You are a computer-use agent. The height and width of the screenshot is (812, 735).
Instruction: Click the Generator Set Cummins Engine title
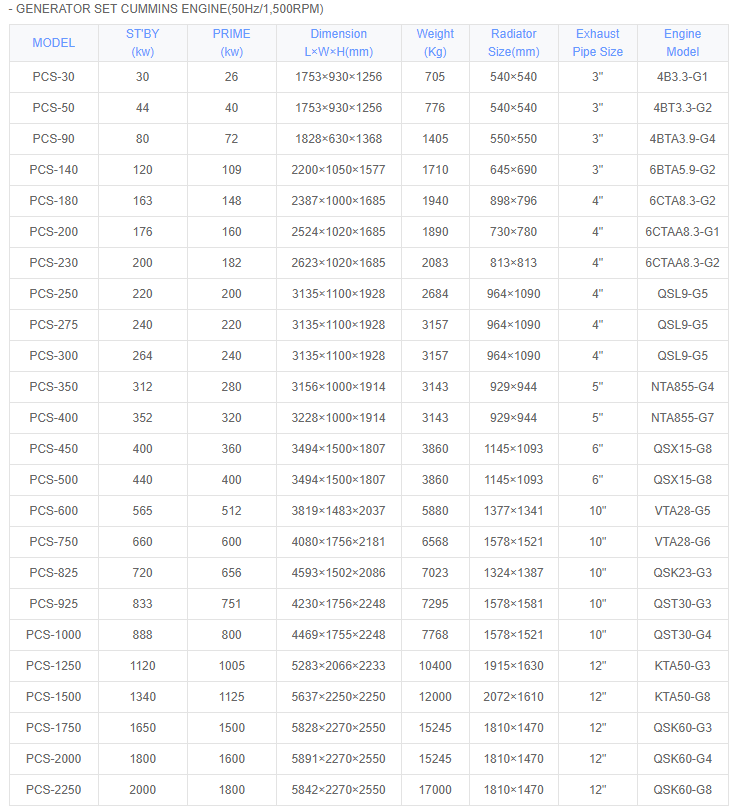(166, 9)
